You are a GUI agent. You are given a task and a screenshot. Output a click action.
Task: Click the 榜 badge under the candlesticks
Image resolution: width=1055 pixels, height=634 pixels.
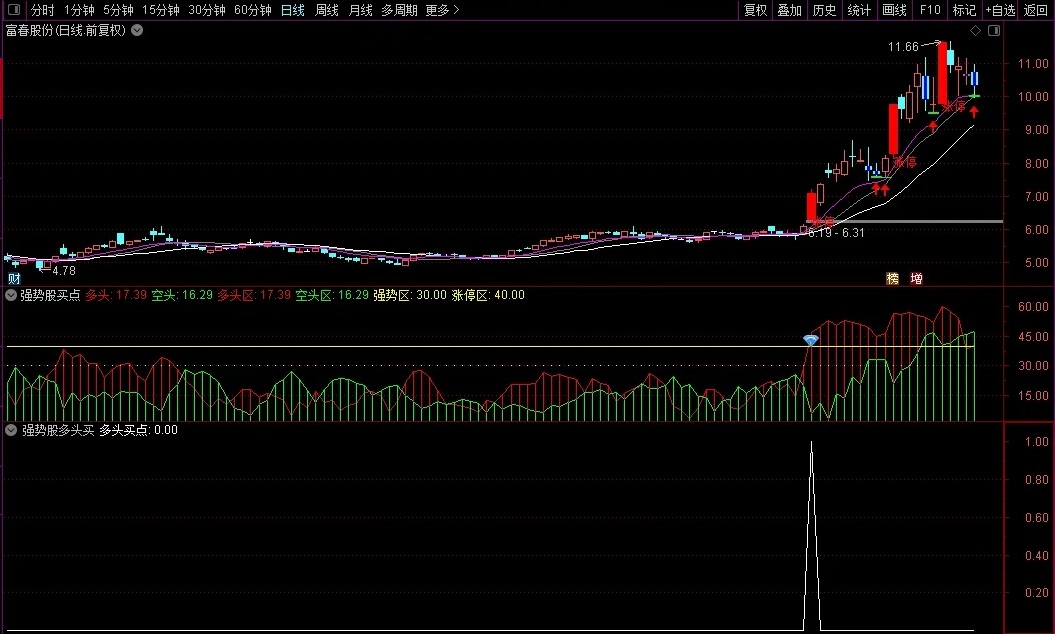click(892, 279)
